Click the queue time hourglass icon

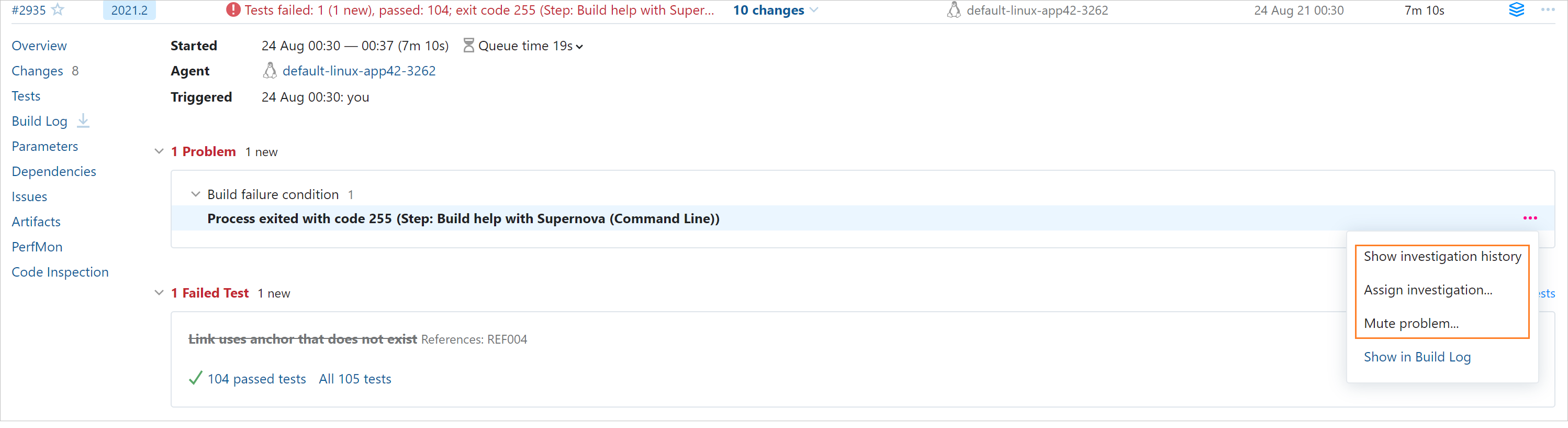(x=468, y=46)
